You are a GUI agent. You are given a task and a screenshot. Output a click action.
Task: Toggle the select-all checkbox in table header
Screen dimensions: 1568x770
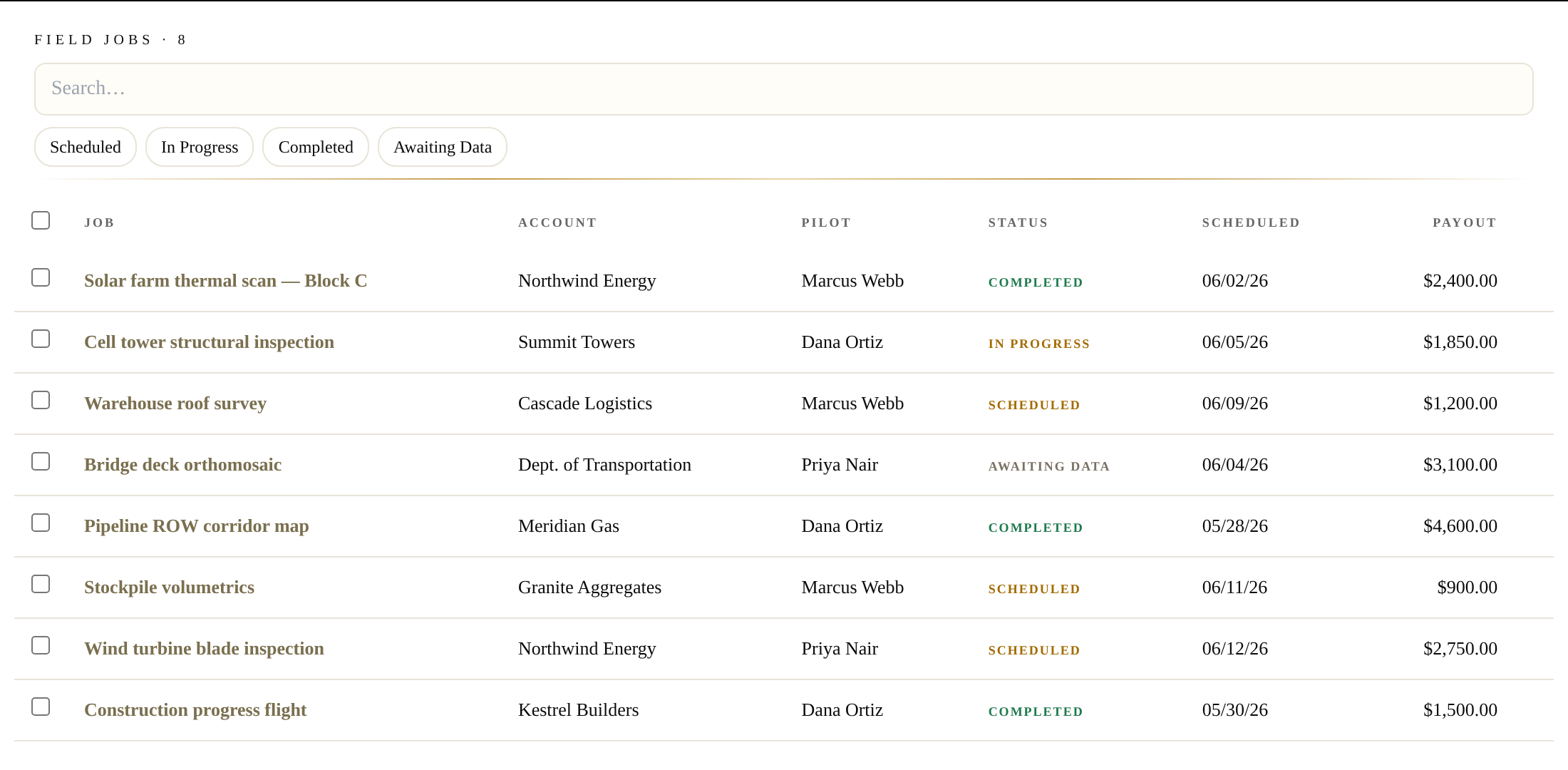tap(41, 220)
